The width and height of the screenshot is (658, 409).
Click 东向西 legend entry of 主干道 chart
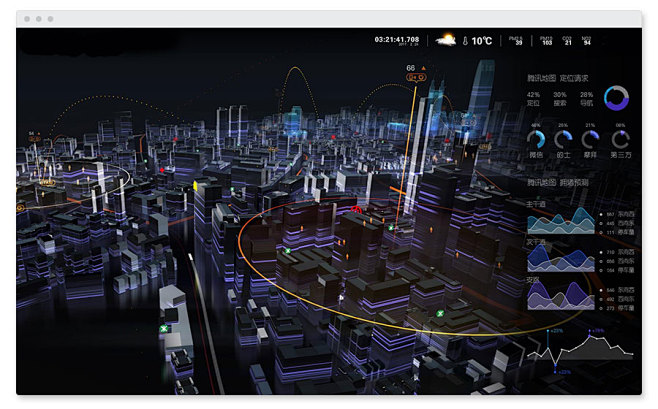tap(617, 214)
